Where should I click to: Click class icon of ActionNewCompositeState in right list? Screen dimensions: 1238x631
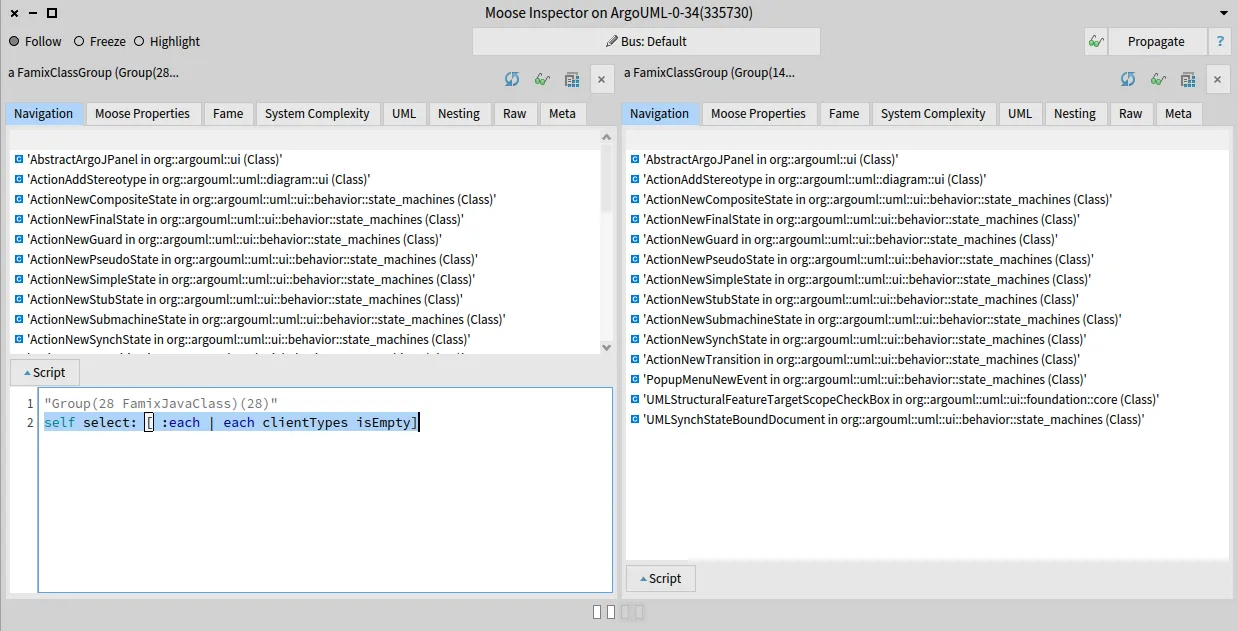(635, 199)
